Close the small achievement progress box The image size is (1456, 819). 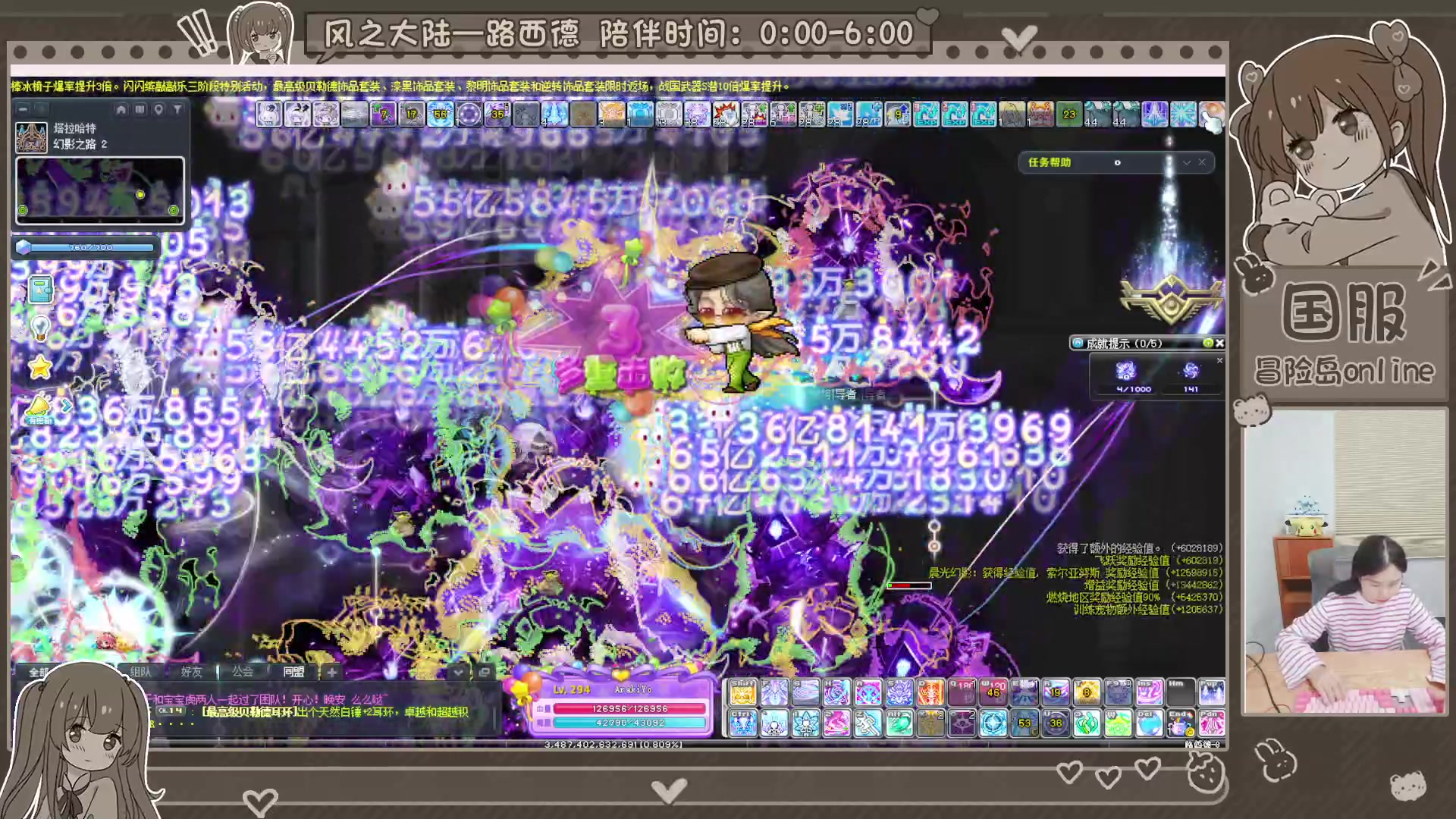point(1219,360)
